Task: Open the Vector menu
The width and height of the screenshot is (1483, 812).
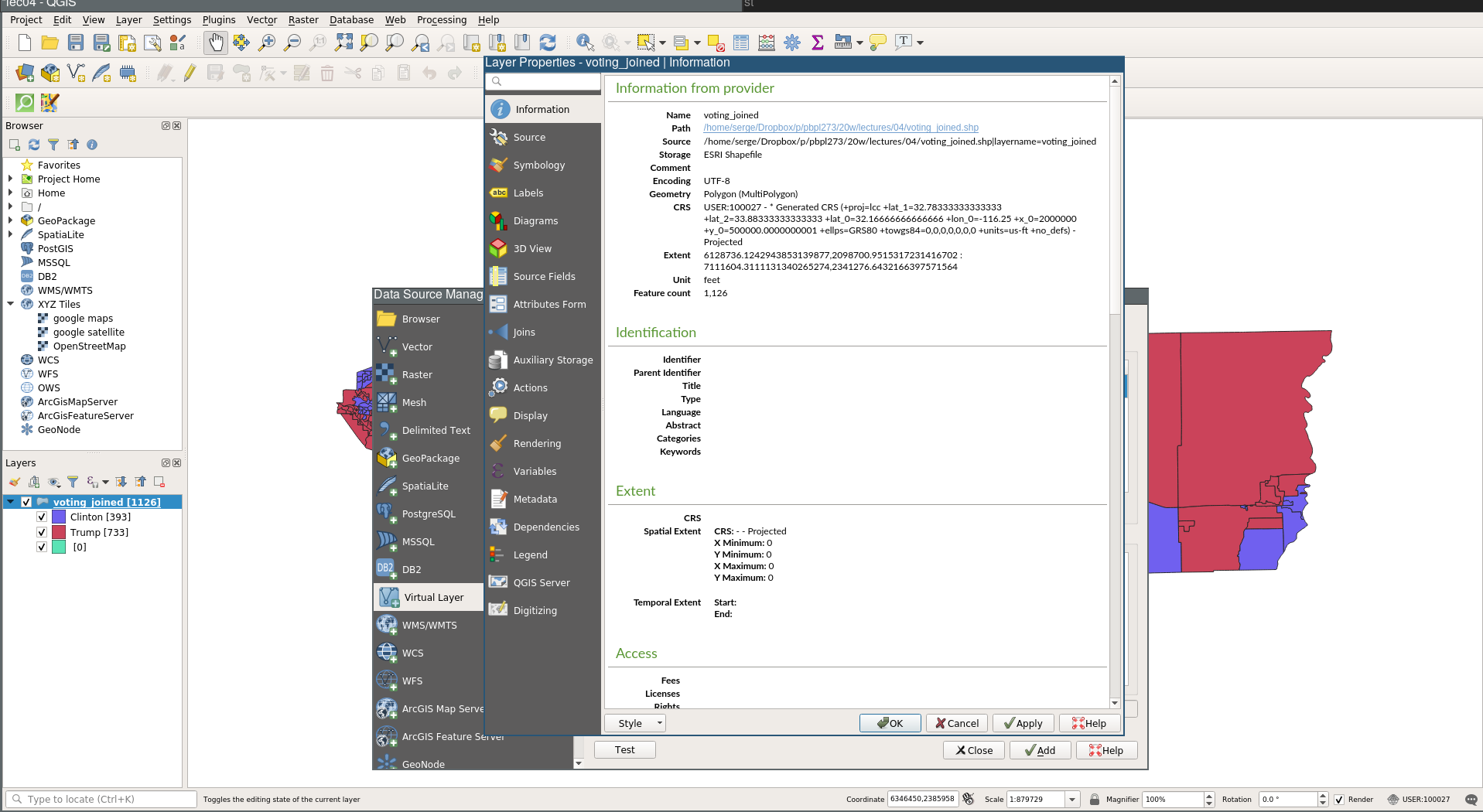Action: [261, 20]
